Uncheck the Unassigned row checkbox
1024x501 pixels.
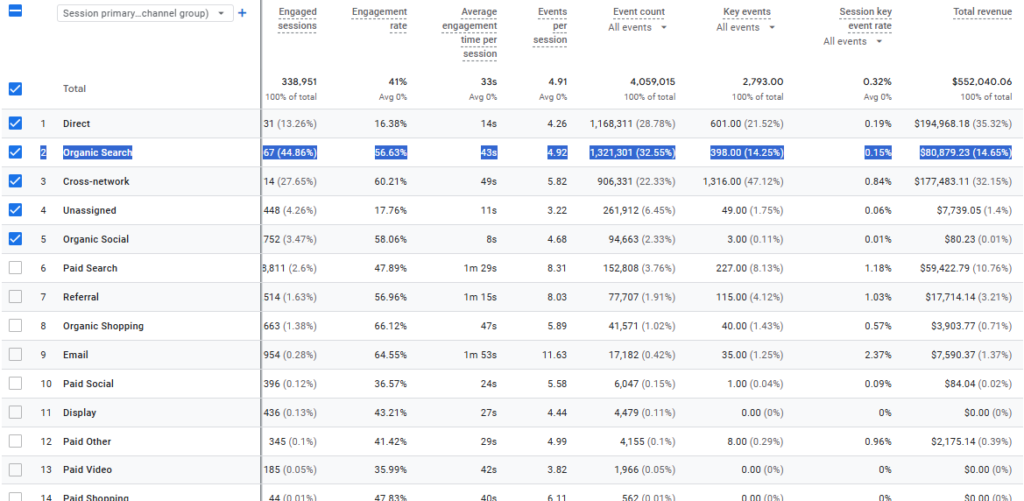[15, 210]
